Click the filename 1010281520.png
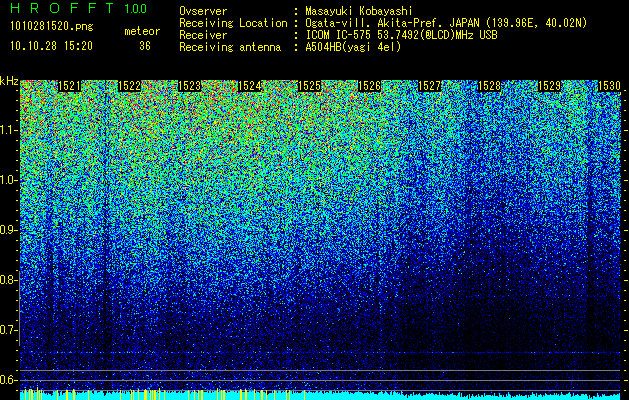Viewport: 629px width, 400px height. 51,27
